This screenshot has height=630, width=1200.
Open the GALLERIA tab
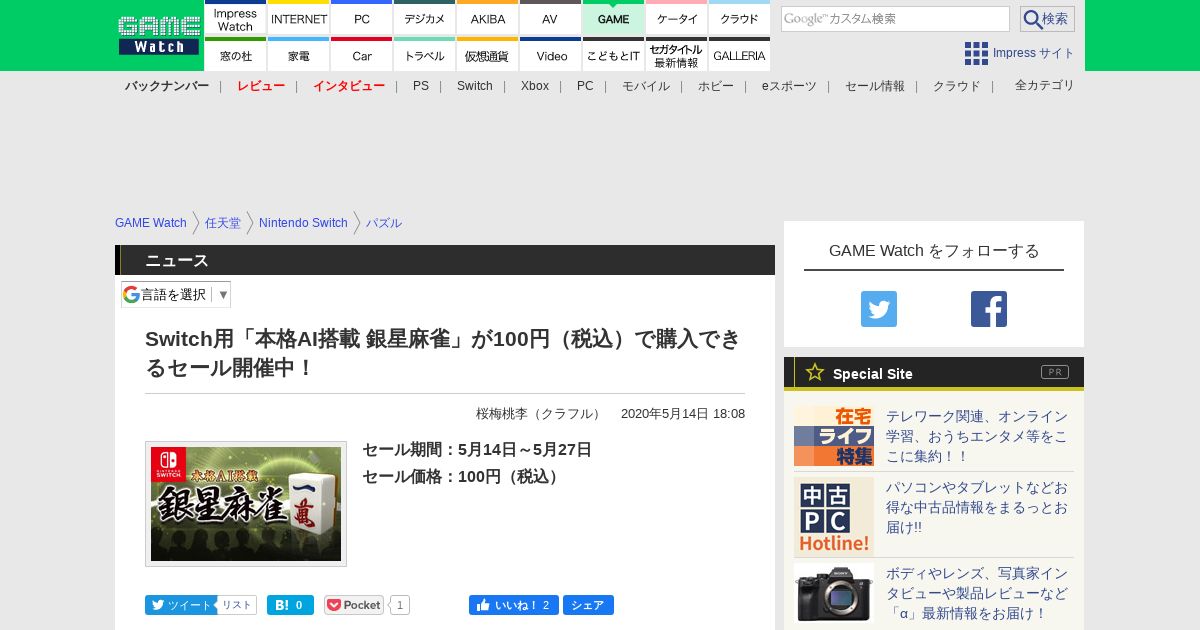tap(740, 55)
